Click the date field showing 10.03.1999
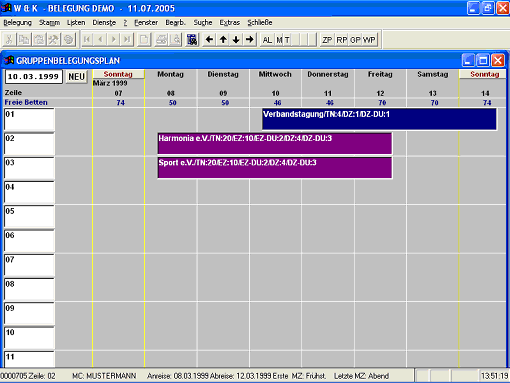 [x=34, y=77]
